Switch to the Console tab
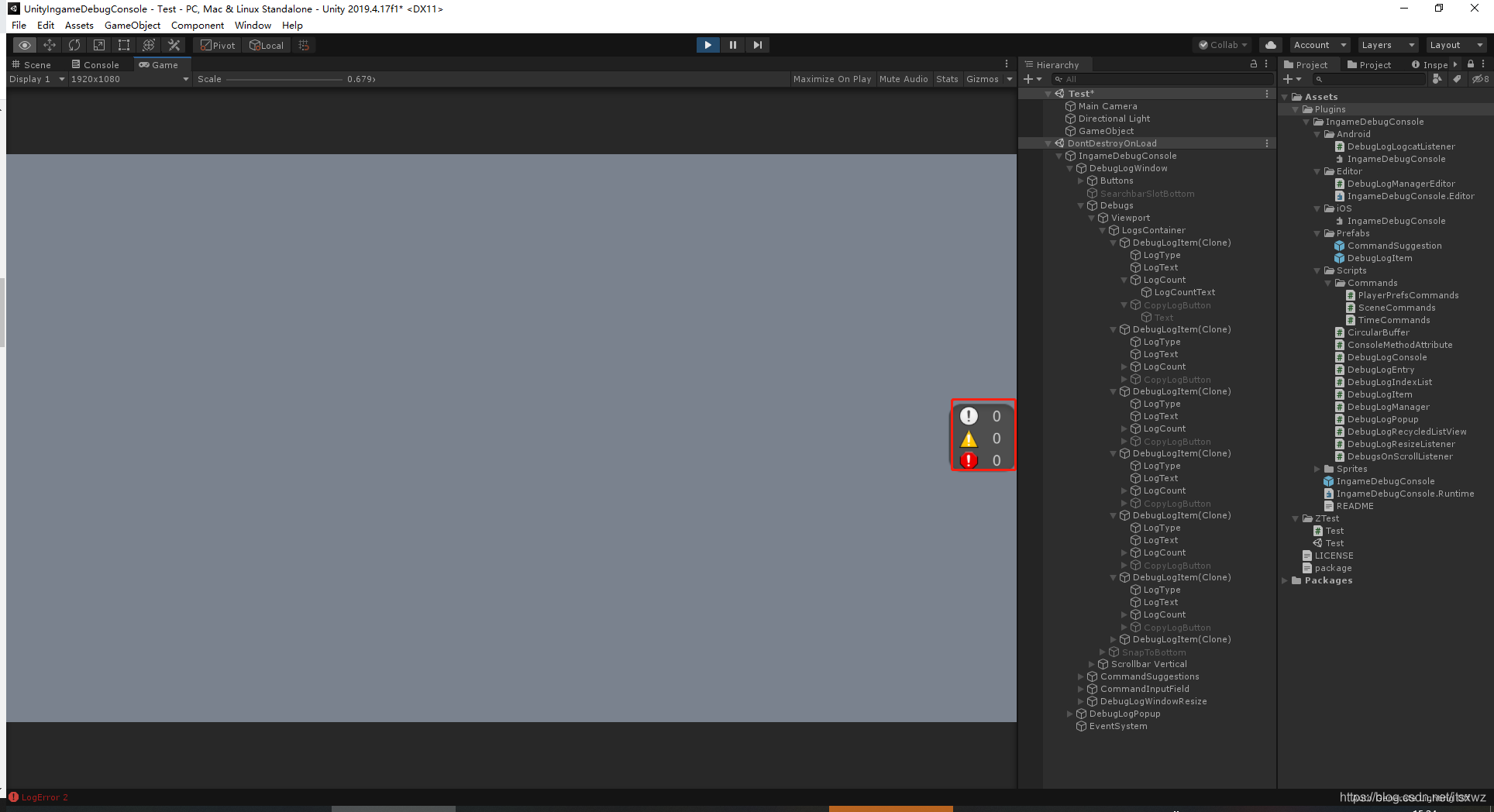The width and height of the screenshot is (1494, 812). (x=95, y=65)
